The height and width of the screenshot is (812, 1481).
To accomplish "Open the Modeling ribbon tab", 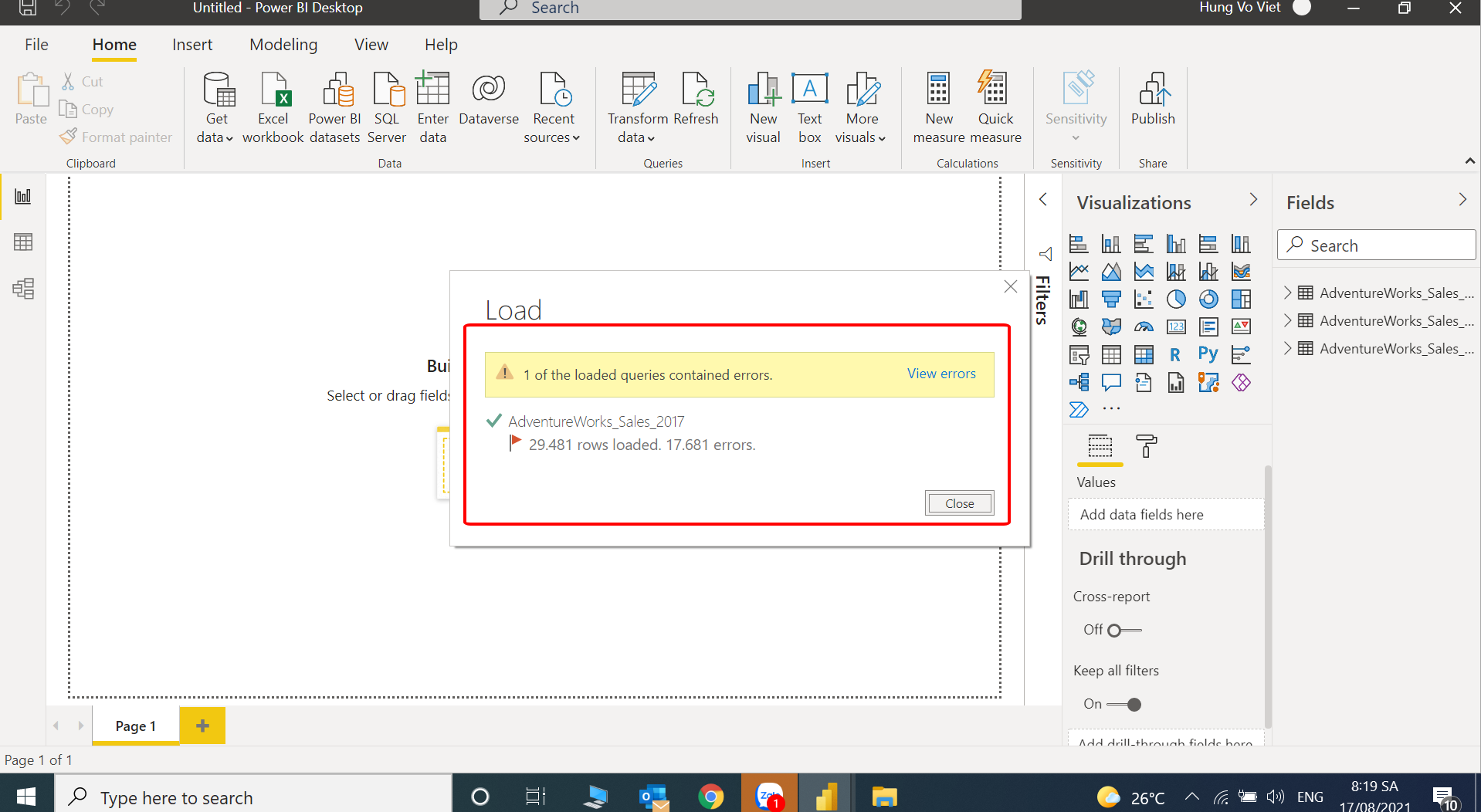I will point(283,45).
